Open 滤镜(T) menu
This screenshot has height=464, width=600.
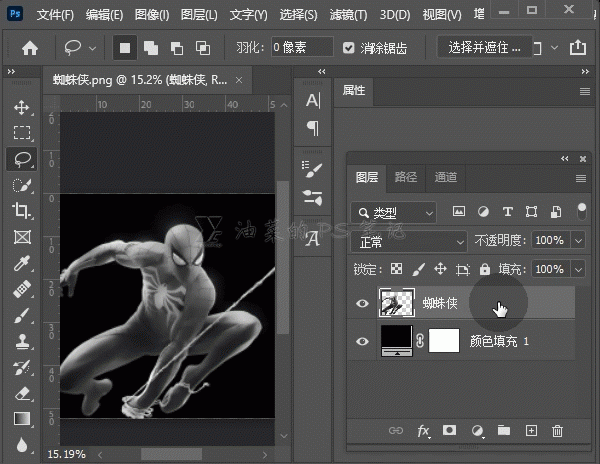tap(348, 15)
